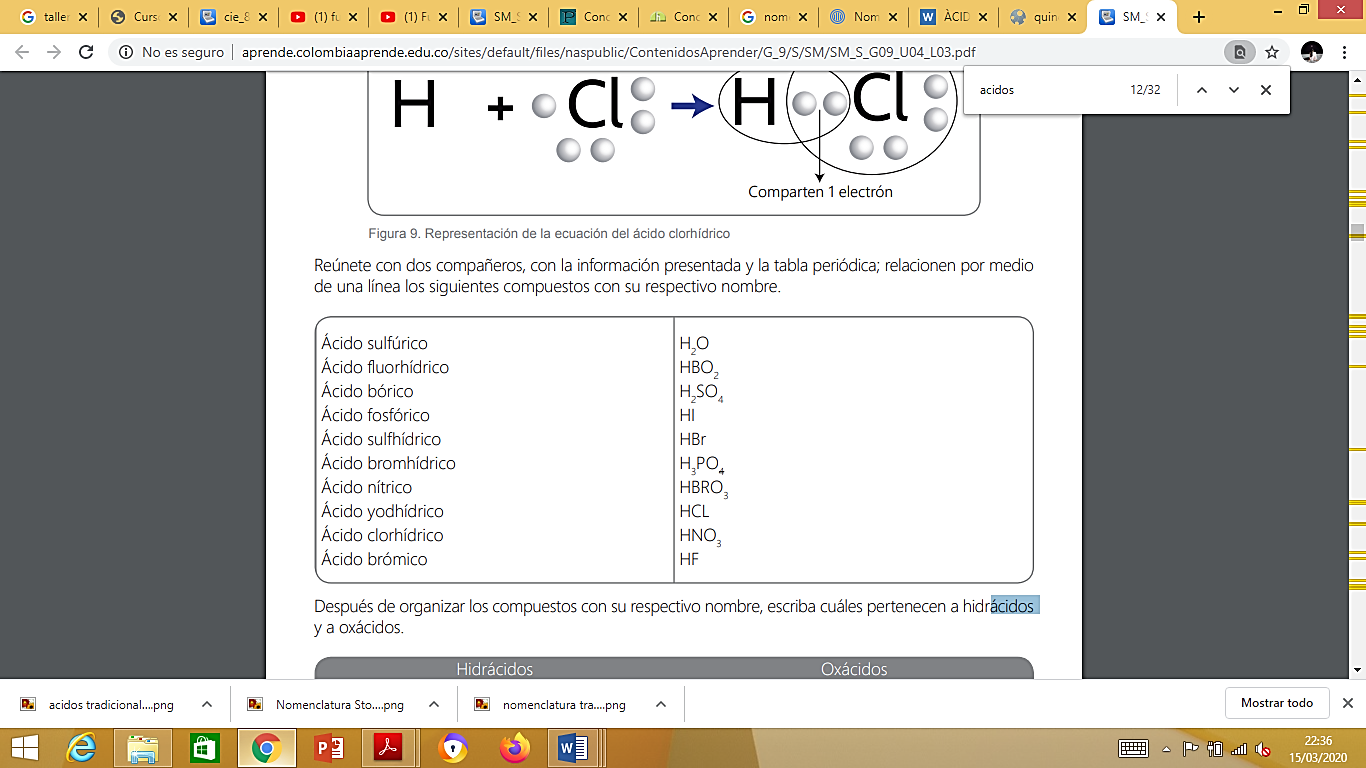Open the network signal tray icon
Image resolution: width=1366 pixels, height=768 pixels.
click(1239, 748)
